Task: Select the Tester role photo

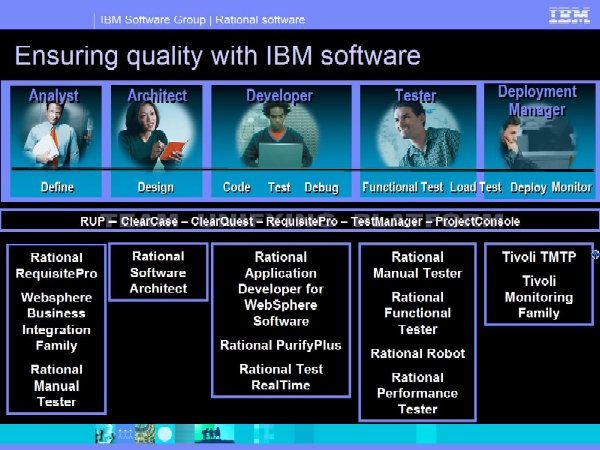Action: coord(419,135)
